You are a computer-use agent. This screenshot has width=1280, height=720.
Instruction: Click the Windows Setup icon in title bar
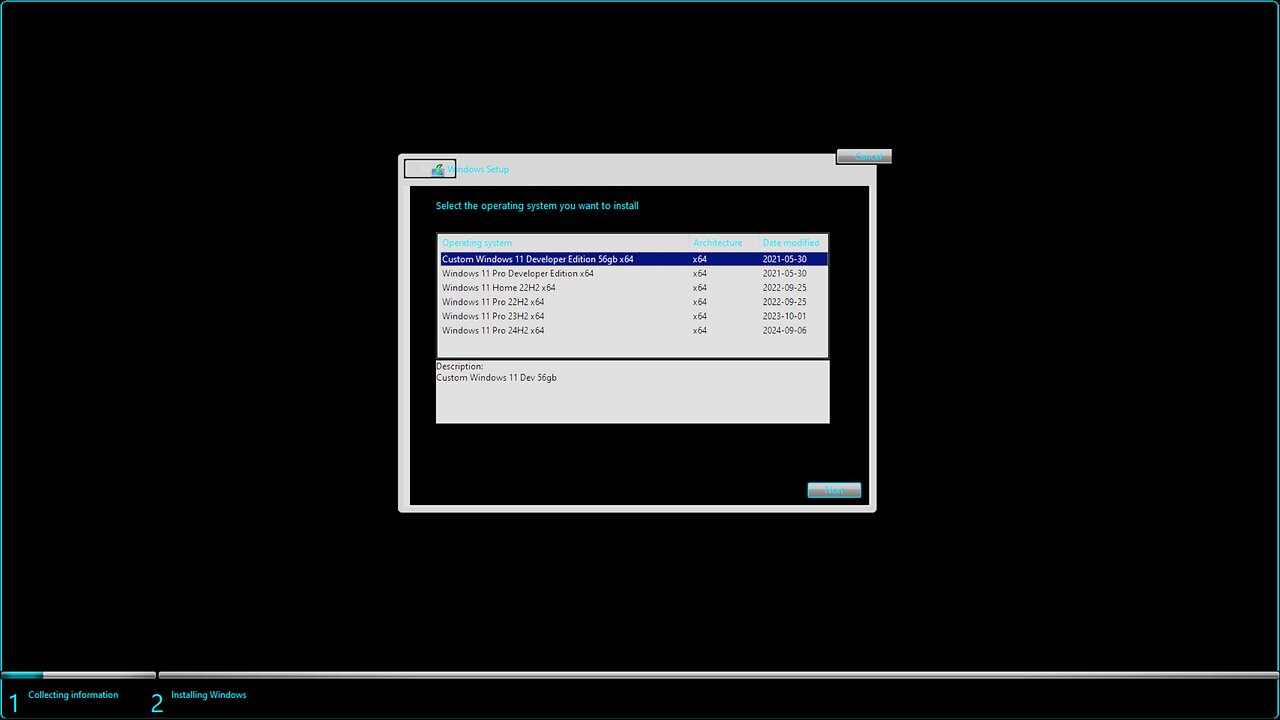(x=438, y=170)
